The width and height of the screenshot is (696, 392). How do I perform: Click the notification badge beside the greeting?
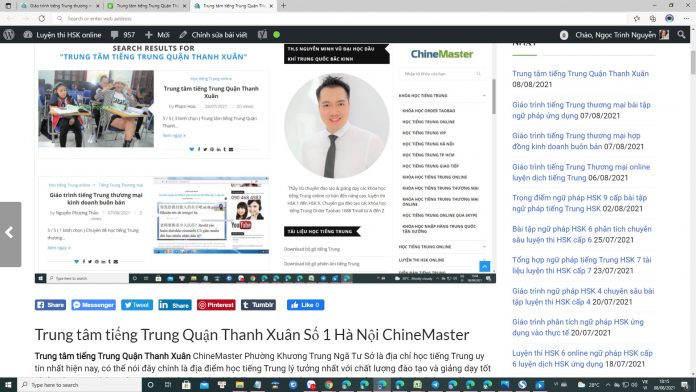coord(564,35)
